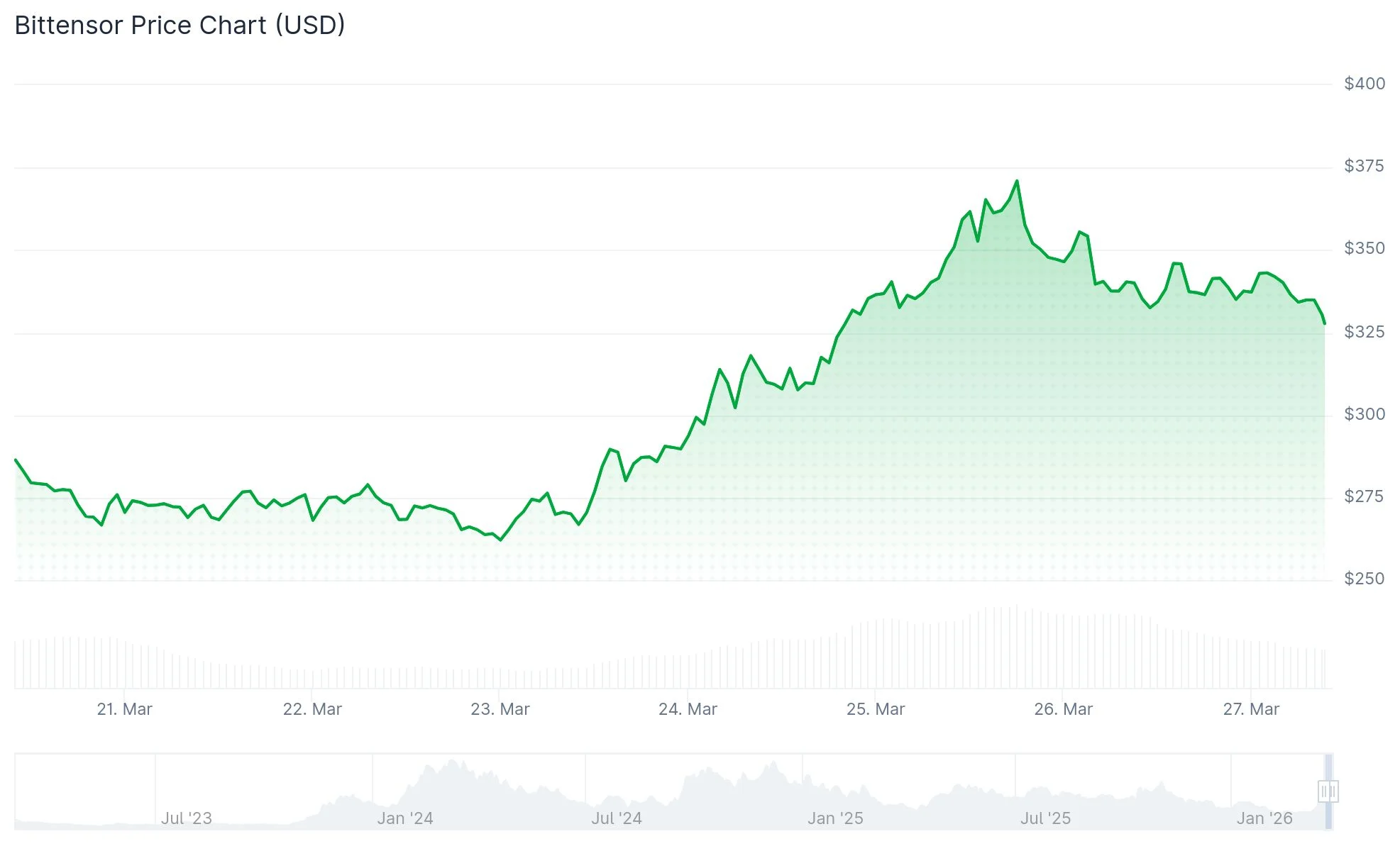The width and height of the screenshot is (1400, 851).
Task: Select the $250 y-axis label
Action: pyautogui.click(x=1364, y=579)
